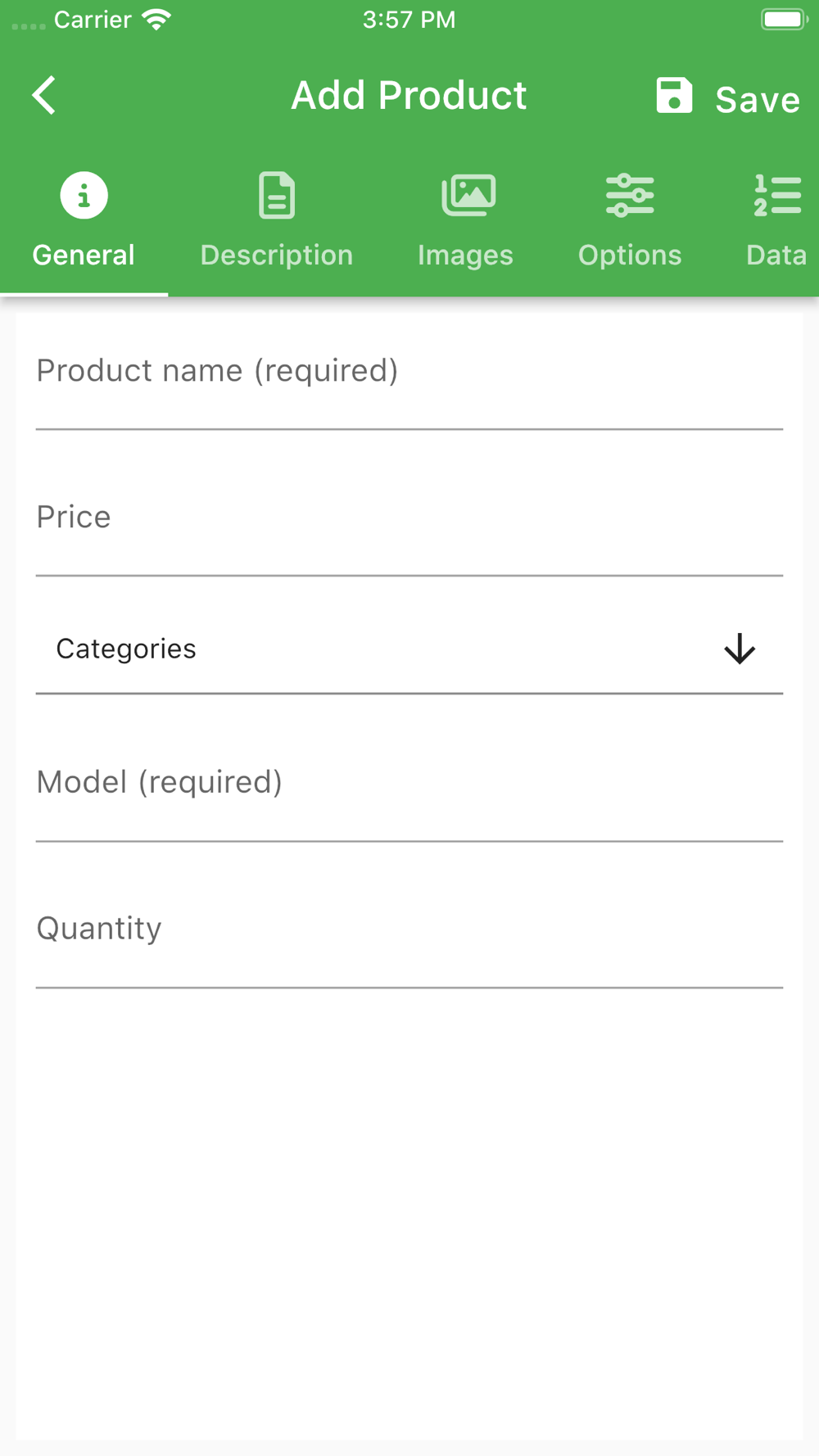Click the Add Product title
The width and height of the screenshot is (819, 1456).
(x=409, y=96)
